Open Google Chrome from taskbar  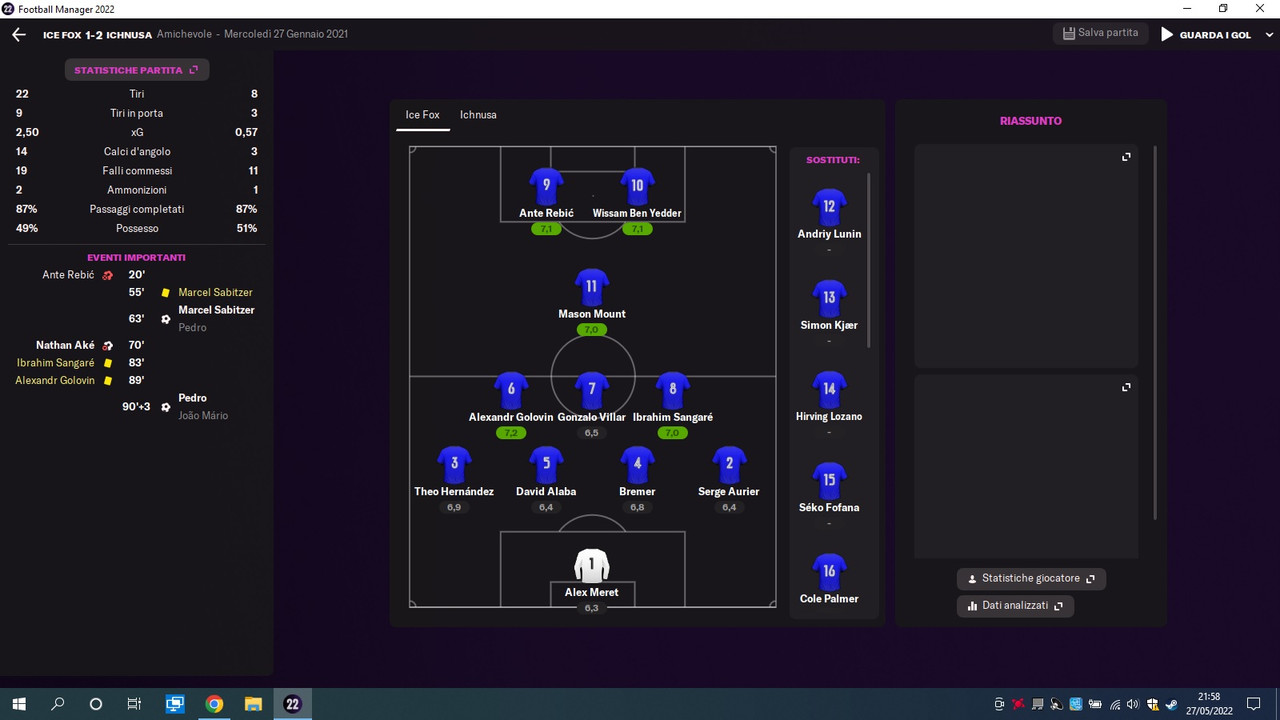[214, 704]
